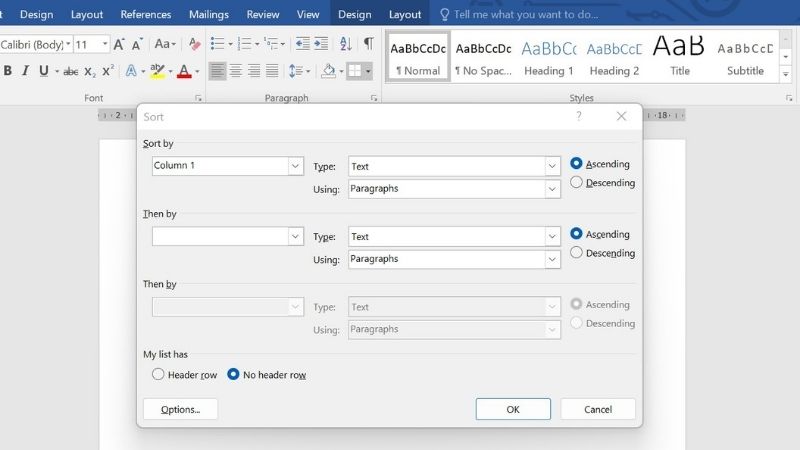This screenshot has height=450, width=800.
Task: Open the Mailings tab
Action: [x=209, y=14]
